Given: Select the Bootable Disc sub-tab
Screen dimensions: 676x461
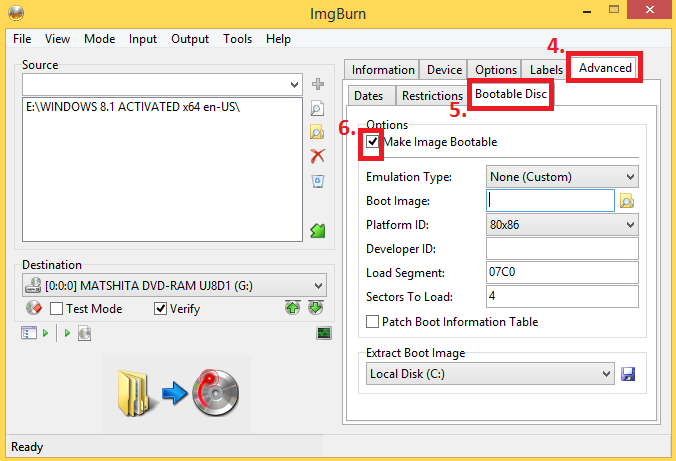Looking at the screenshot, I should point(511,94).
